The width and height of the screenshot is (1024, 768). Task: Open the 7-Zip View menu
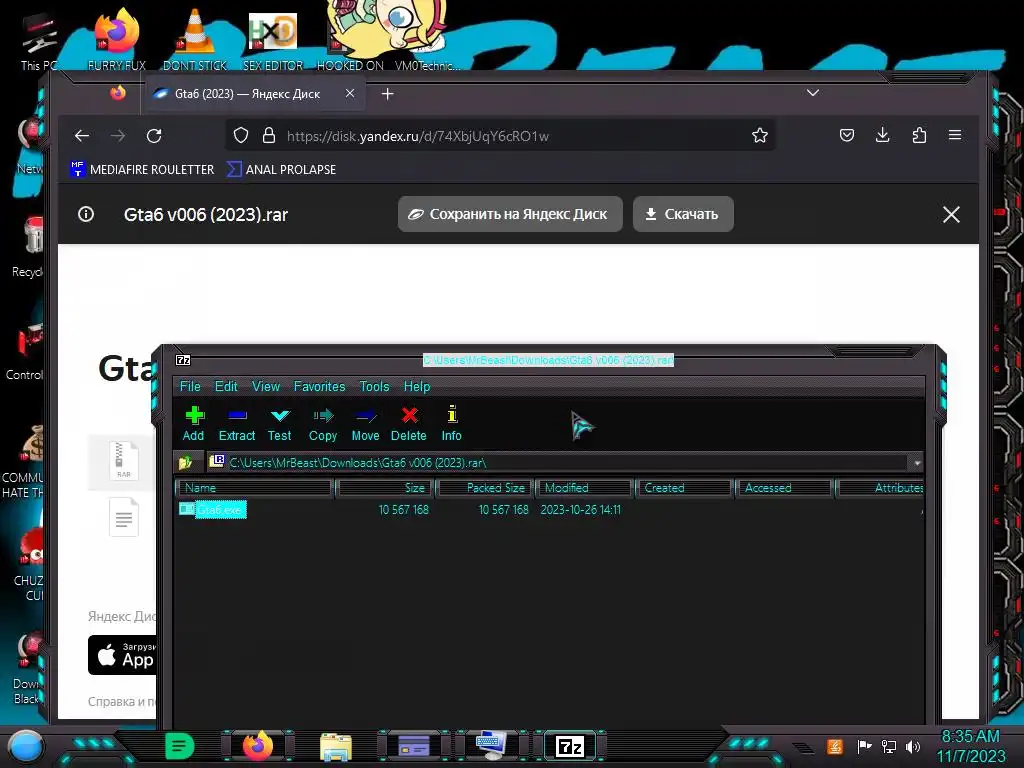click(x=266, y=386)
